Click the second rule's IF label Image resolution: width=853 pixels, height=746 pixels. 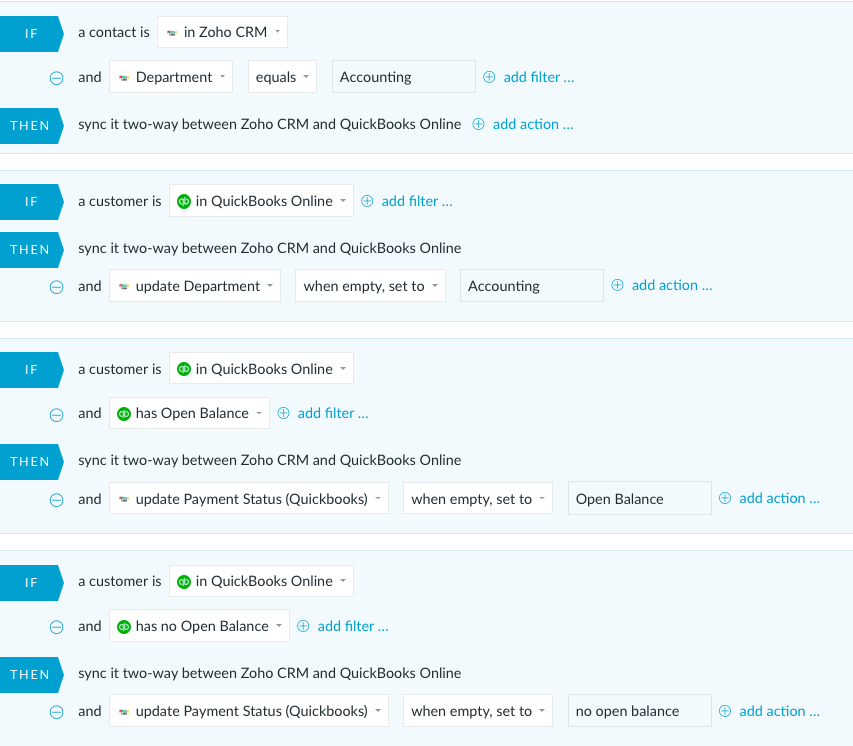click(x=31, y=202)
